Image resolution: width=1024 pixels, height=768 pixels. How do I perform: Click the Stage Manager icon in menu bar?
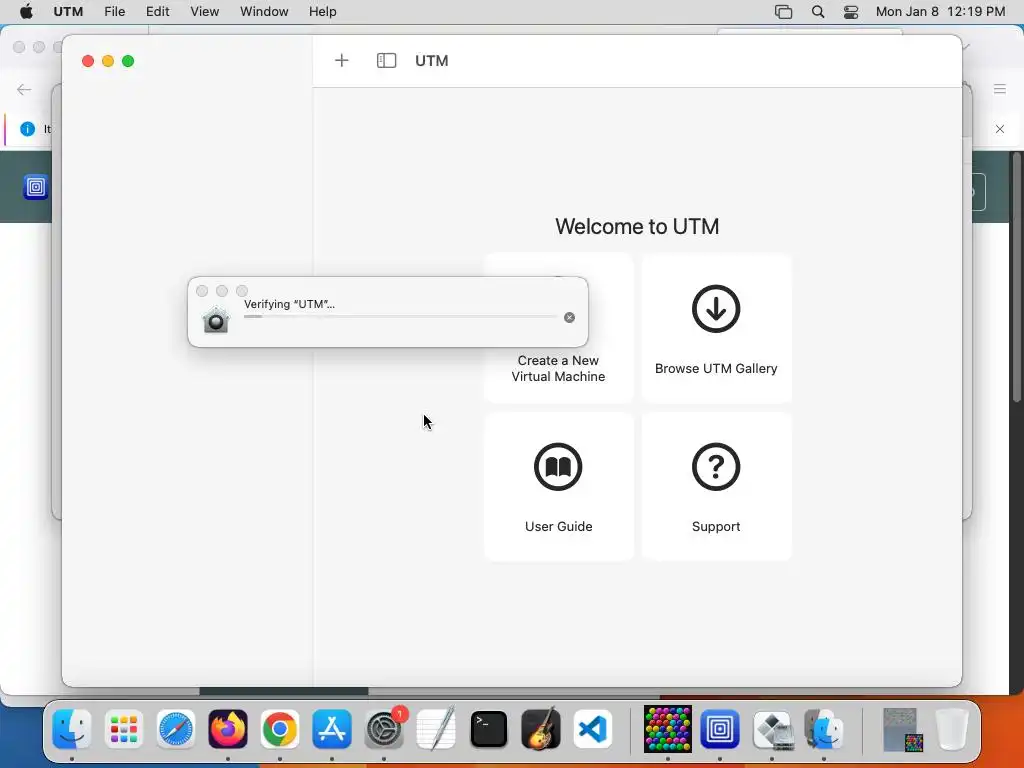783,12
